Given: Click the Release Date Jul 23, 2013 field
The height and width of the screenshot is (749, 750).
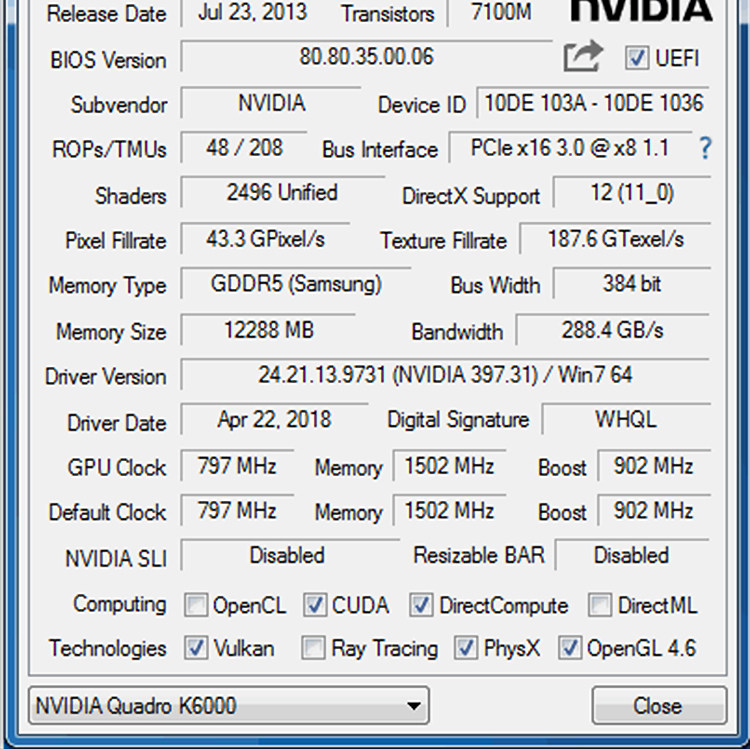Looking at the screenshot, I should [253, 11].
